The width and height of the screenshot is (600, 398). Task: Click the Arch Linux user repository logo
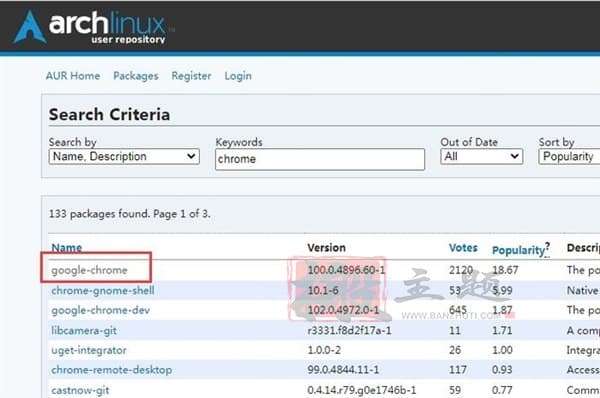pos(94,27)
